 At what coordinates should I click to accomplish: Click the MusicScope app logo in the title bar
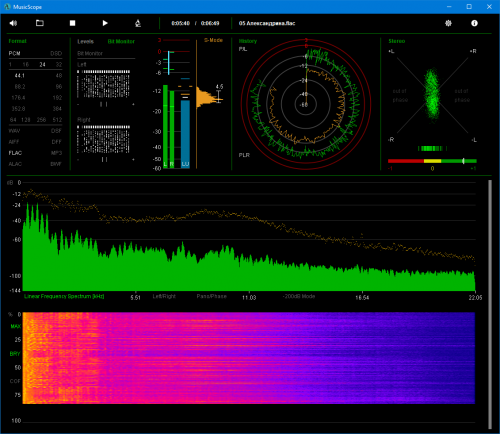pyautogui.click(x=7, y=7)
